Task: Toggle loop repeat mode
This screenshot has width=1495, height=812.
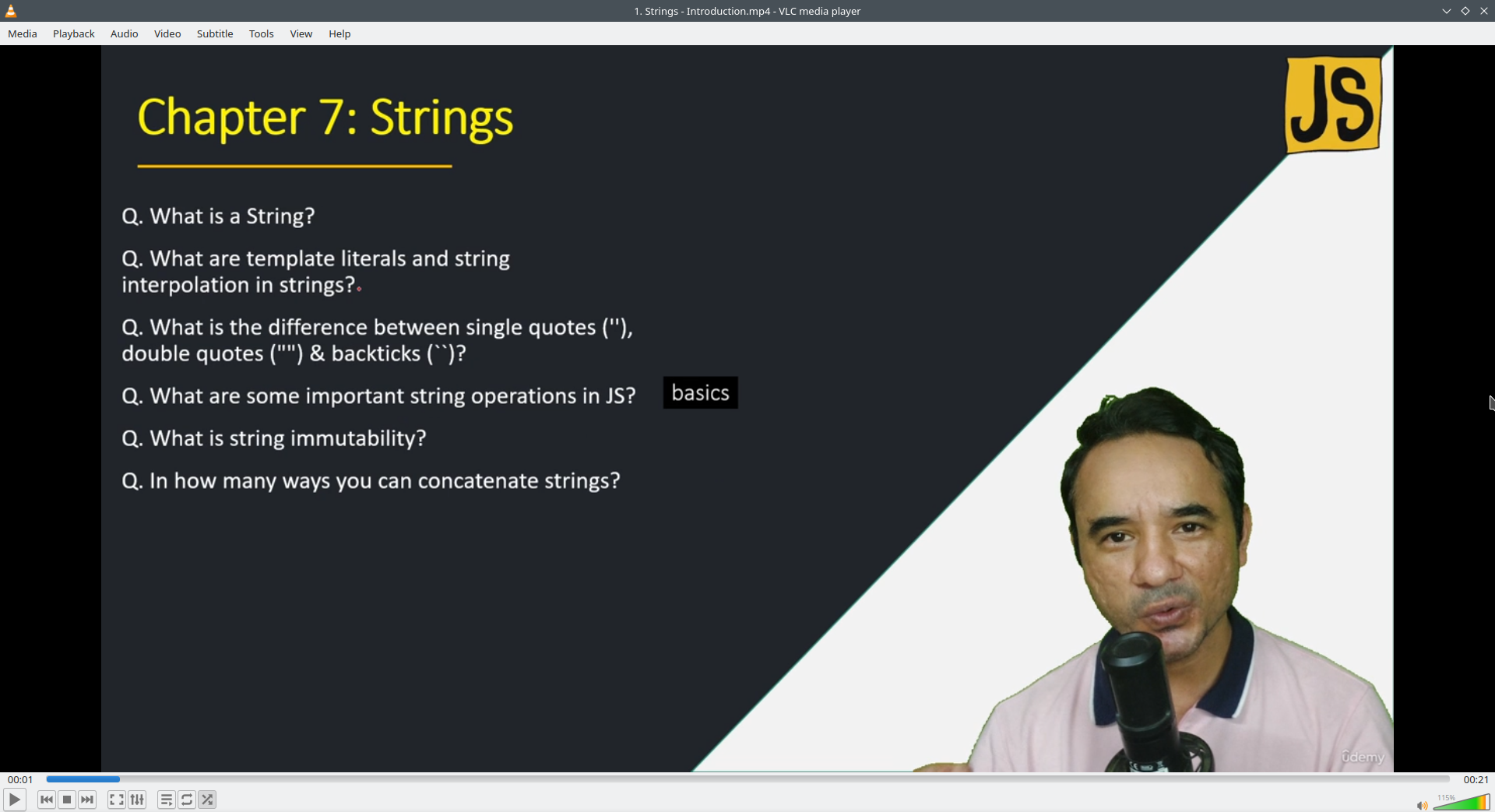Action: [187, 800]
